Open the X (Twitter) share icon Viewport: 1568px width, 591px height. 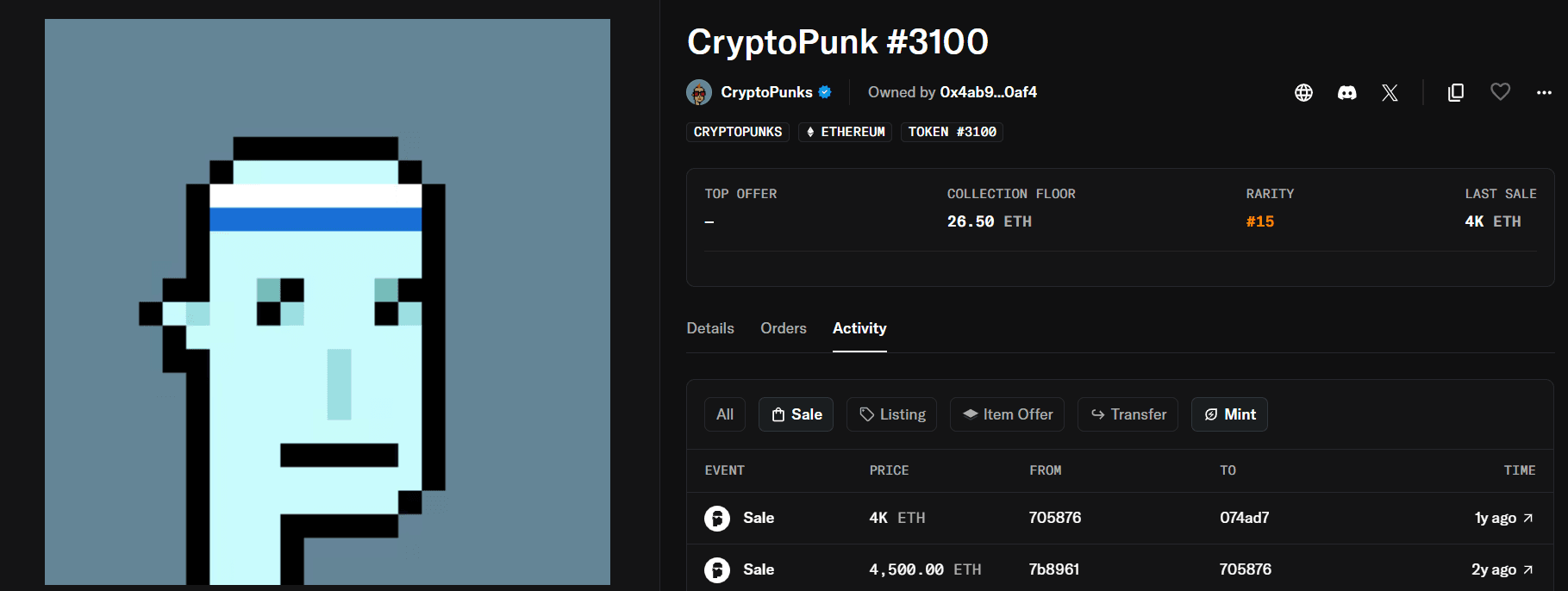point(1390,92)
